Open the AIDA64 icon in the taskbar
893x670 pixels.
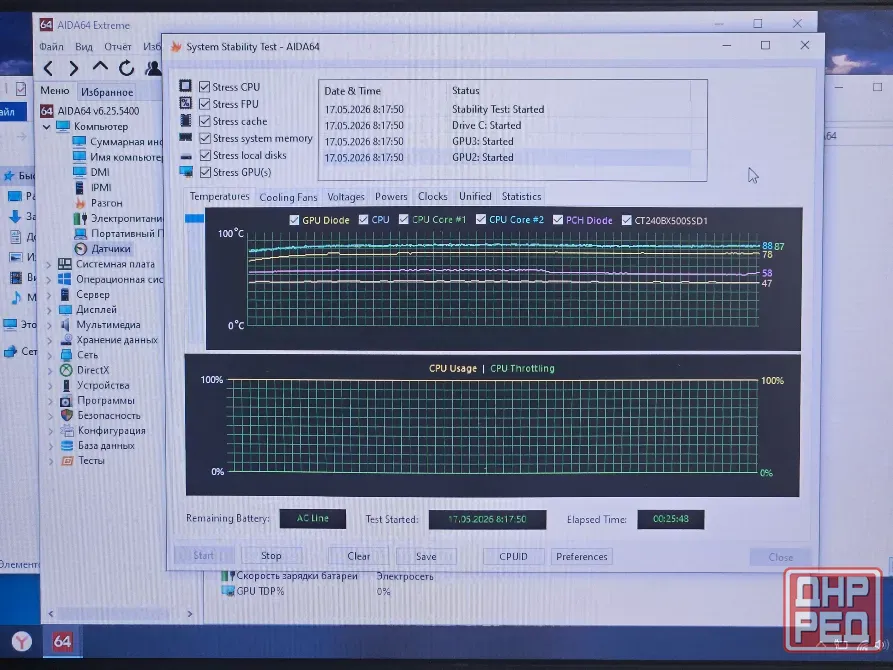point(62,642)
